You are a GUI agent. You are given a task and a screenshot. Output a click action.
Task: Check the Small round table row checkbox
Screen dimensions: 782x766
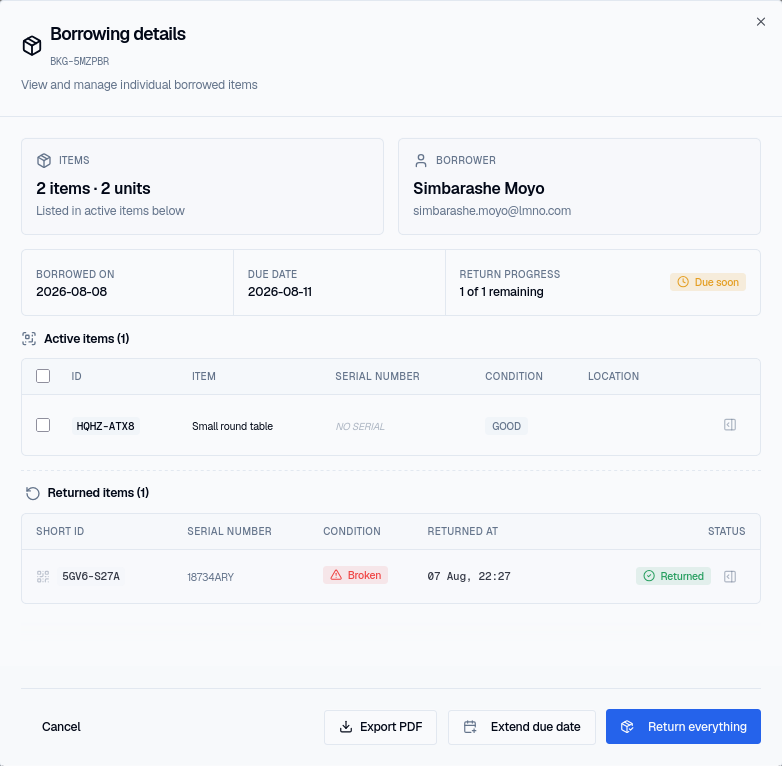click(x=43, y=425)
